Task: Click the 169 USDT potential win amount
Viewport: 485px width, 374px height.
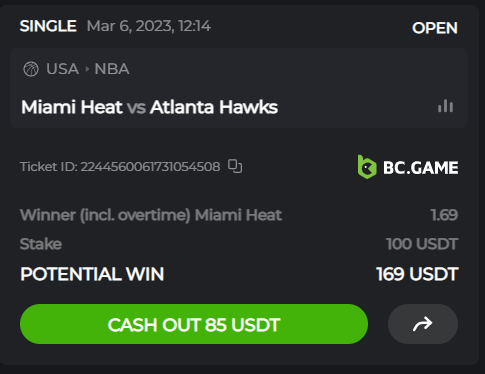Action: [417, 274]
